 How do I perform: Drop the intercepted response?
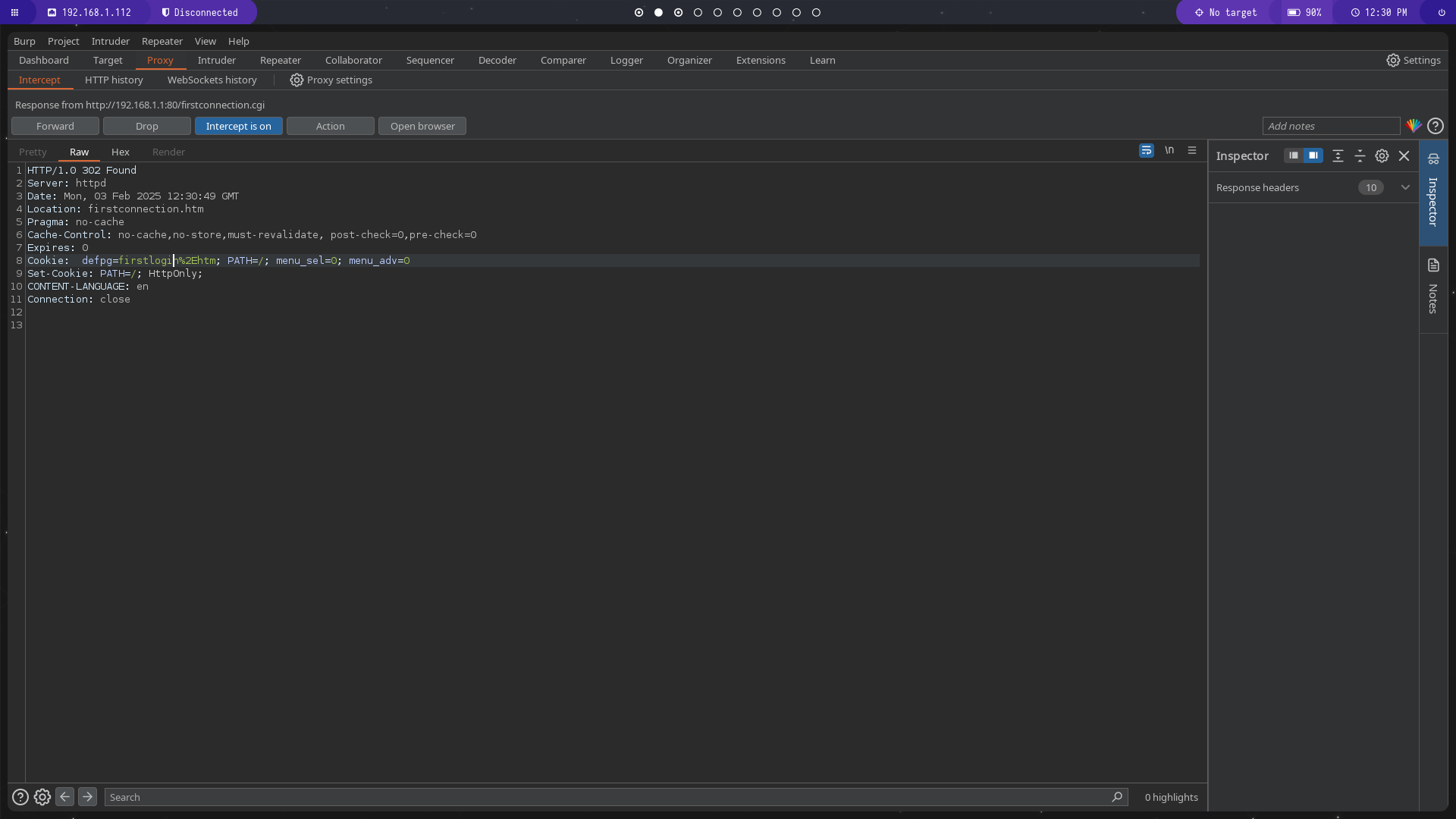147,126
